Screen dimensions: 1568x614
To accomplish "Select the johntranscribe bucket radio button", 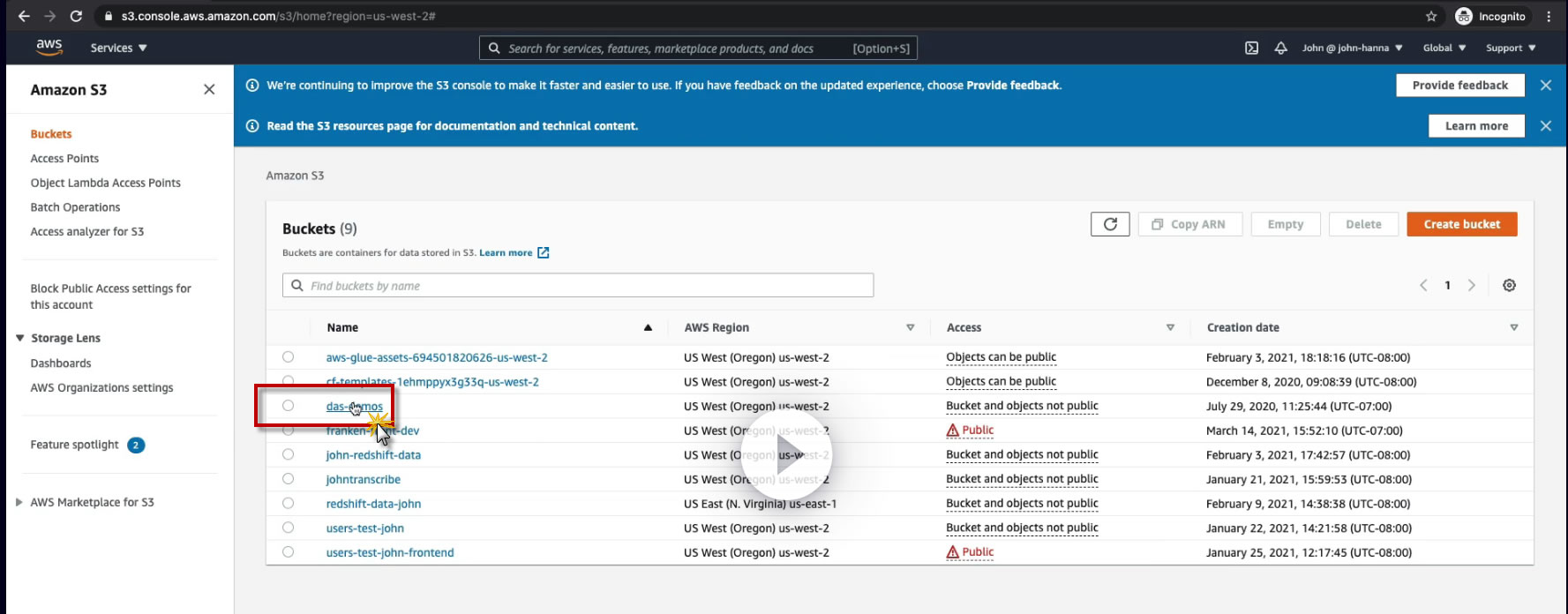I will 288,479.
